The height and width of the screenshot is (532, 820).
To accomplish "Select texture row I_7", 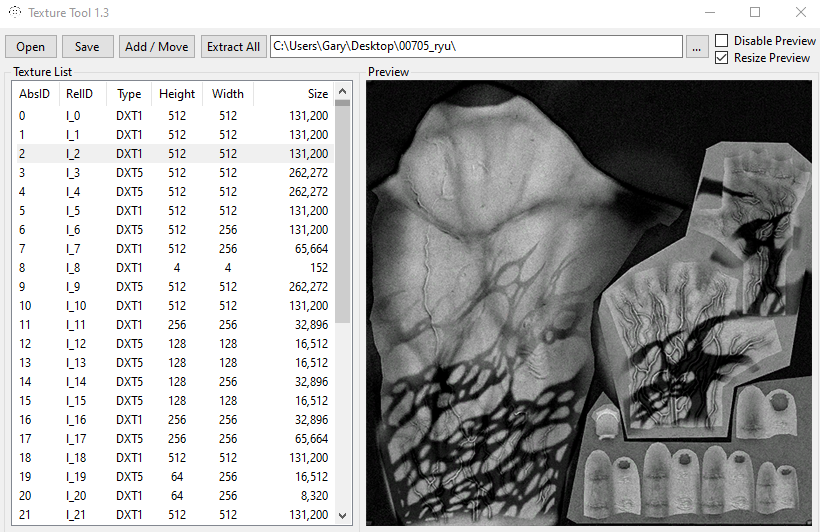I will pos(175,248).
